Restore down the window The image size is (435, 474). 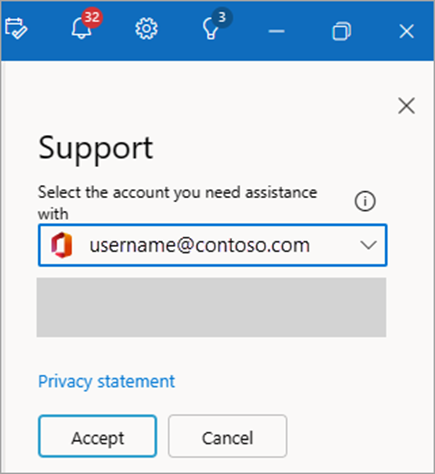(x=342, y=31)
